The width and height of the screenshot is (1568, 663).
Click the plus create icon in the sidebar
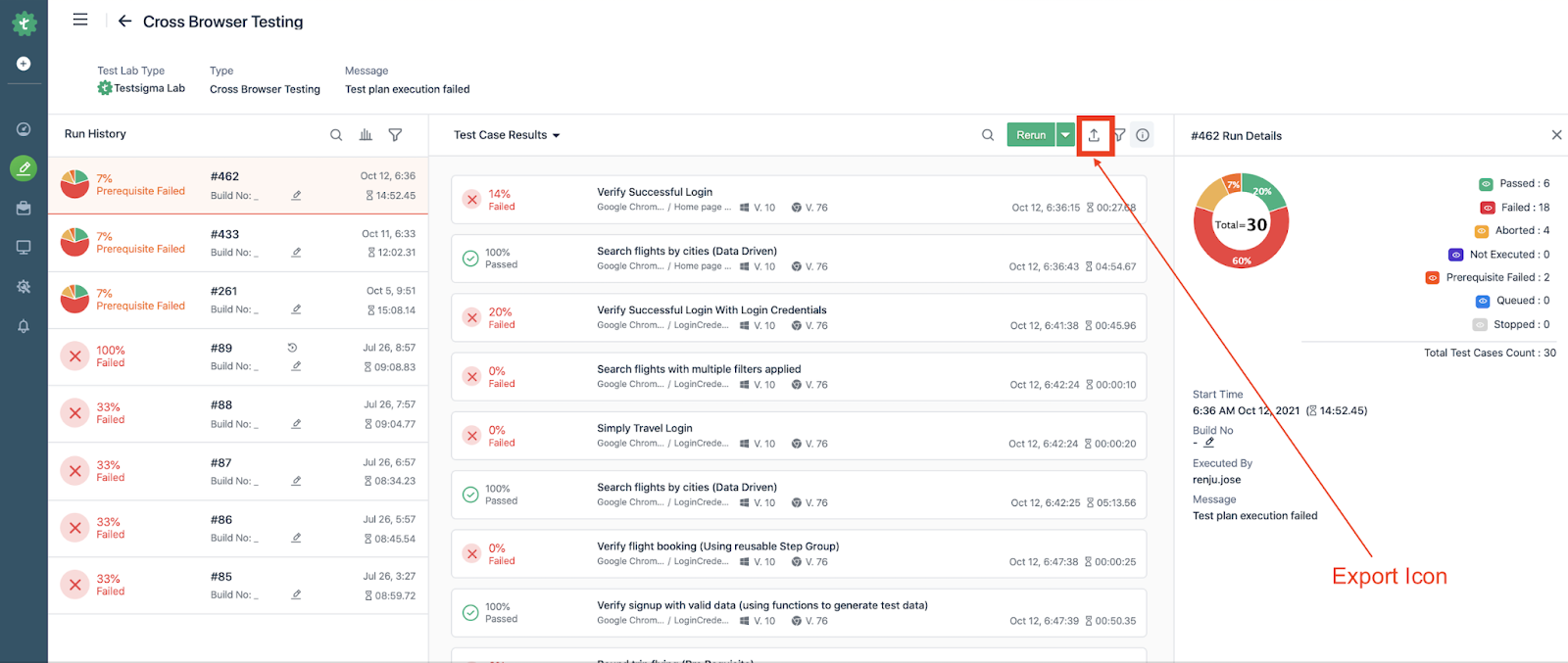24,64
